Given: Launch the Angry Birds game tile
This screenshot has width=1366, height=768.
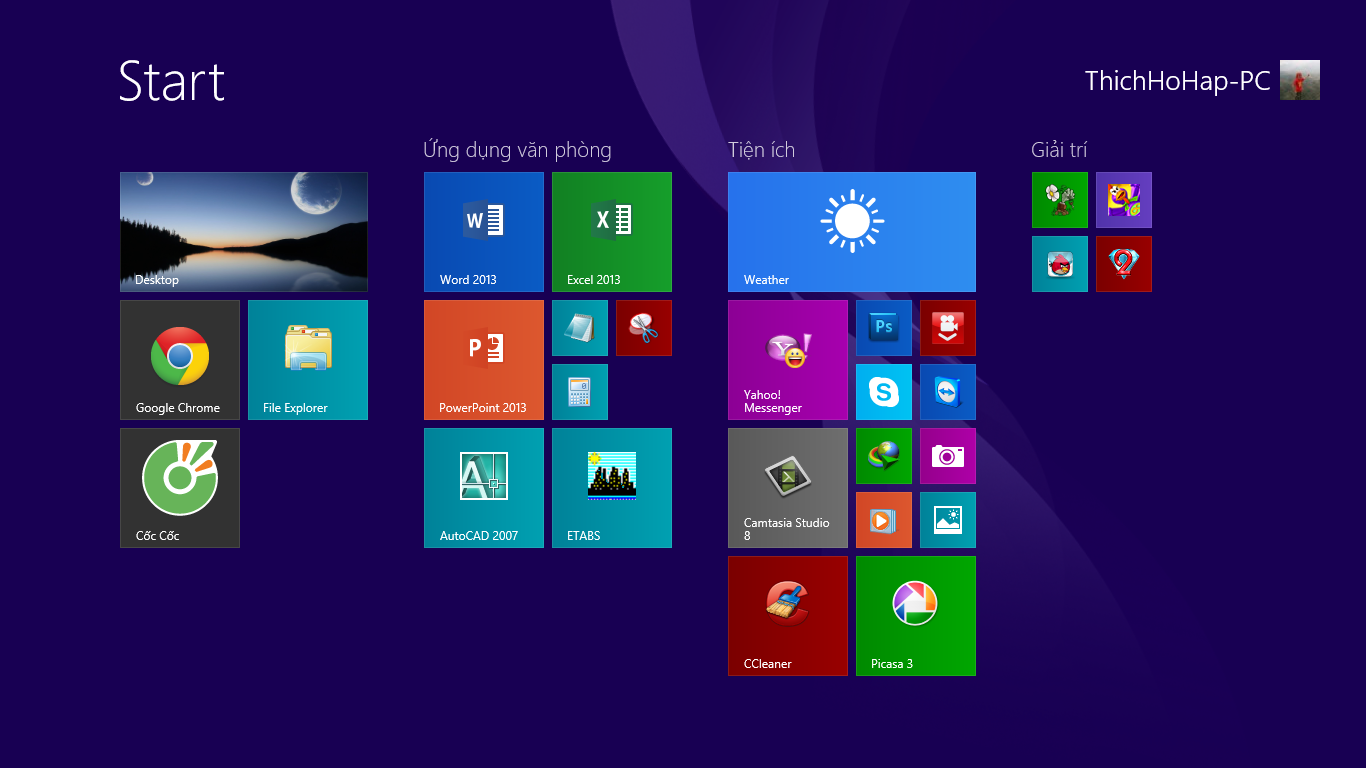Looking at the screenshot, I should point(1060,264).
